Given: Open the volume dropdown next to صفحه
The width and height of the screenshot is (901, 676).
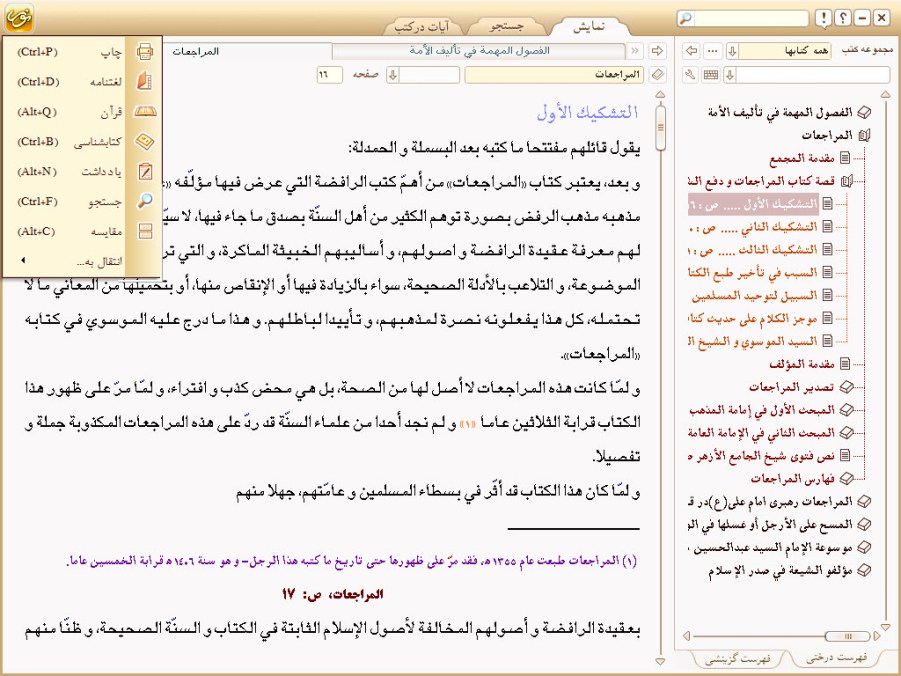Looking at the screenshot, I should coord(393,75).
